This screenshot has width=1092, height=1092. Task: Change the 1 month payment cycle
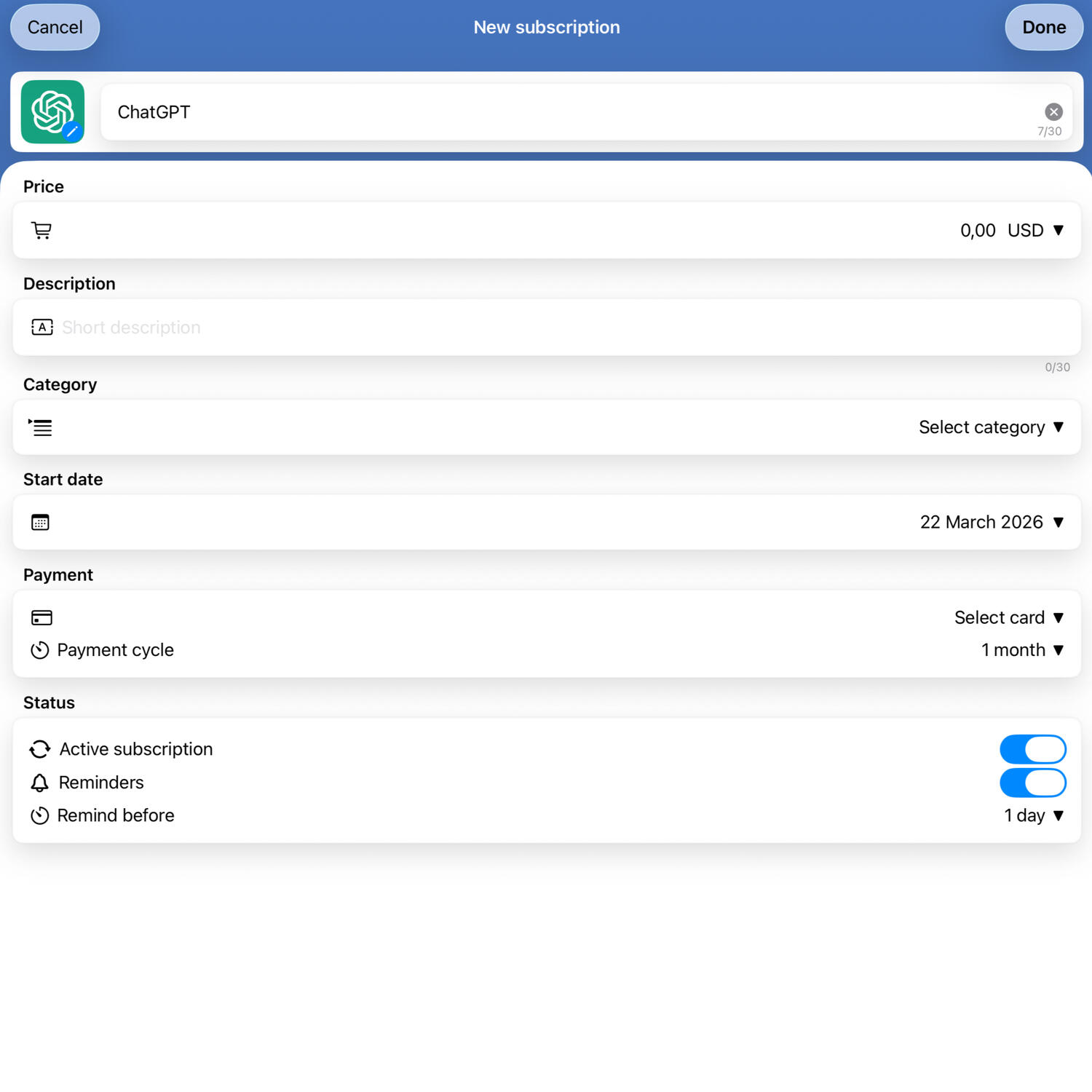[x=1021, y=650]
